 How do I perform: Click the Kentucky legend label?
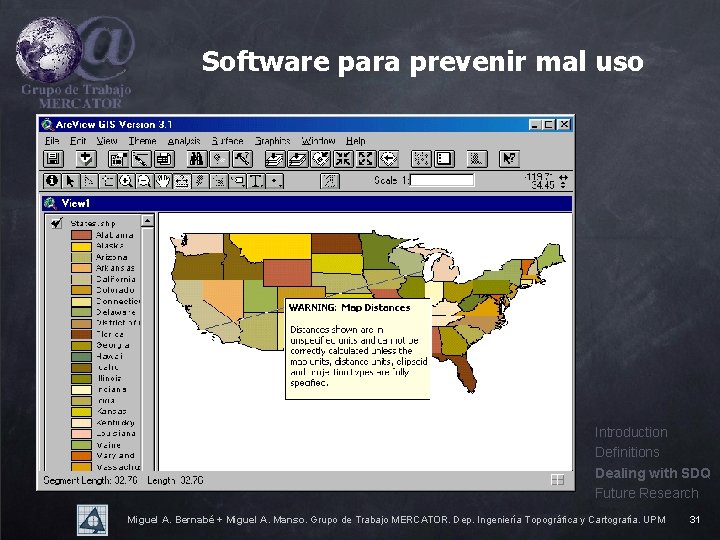point(115,422)
